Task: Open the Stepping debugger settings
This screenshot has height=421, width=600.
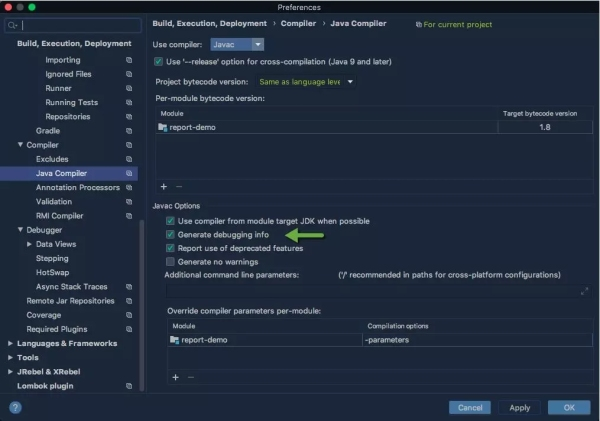Action: click(52, 258)
